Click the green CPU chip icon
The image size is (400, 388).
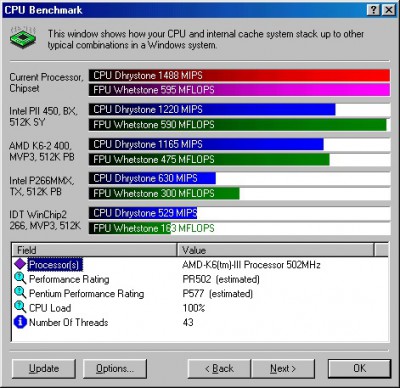pos(23,37)
